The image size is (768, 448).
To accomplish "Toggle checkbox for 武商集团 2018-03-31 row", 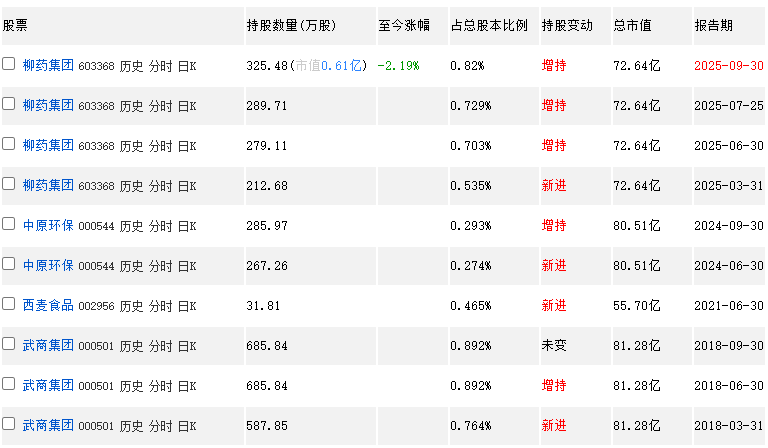I will point(8,424).
